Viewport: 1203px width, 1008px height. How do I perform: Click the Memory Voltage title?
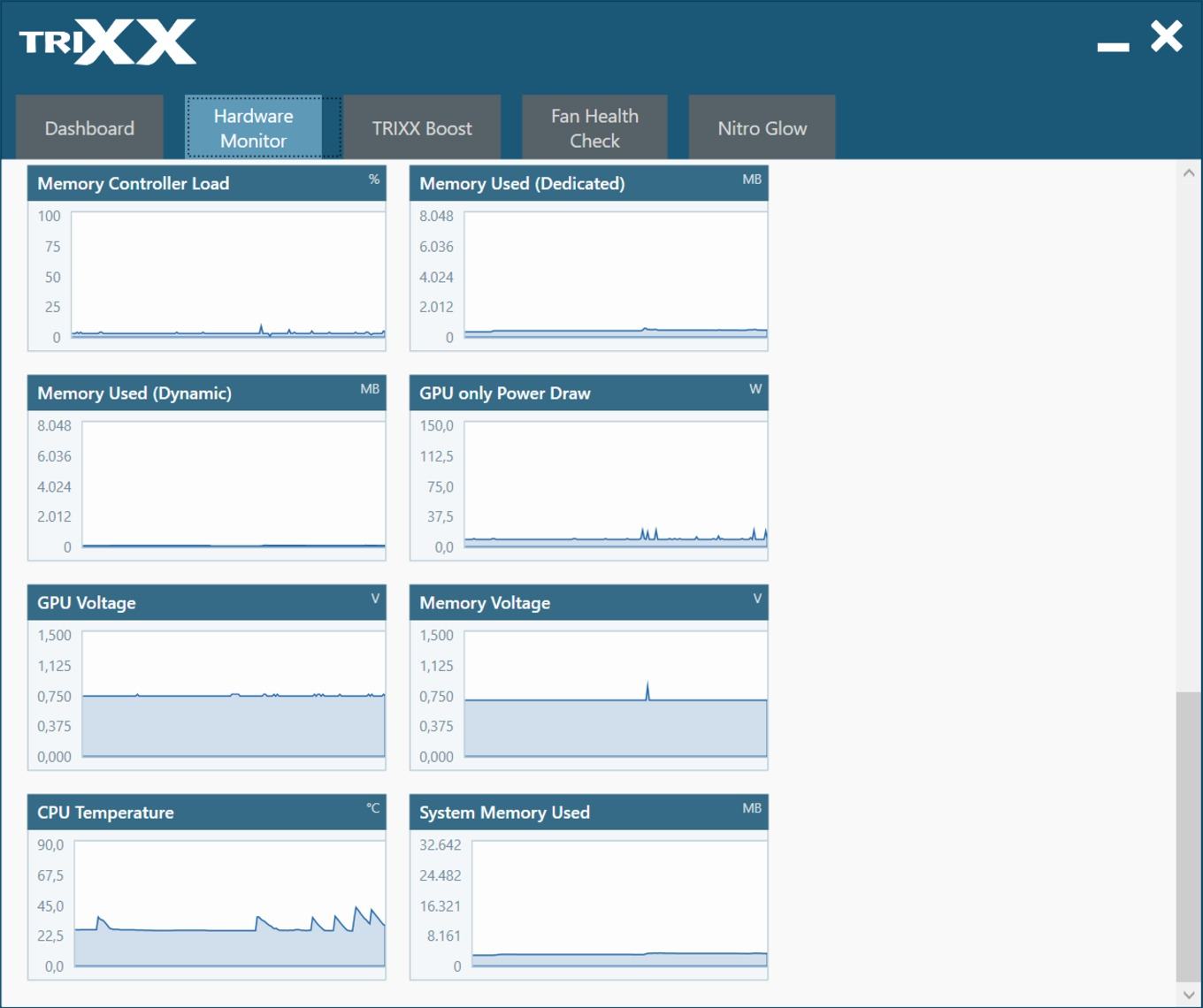click(x=485, y=603)
